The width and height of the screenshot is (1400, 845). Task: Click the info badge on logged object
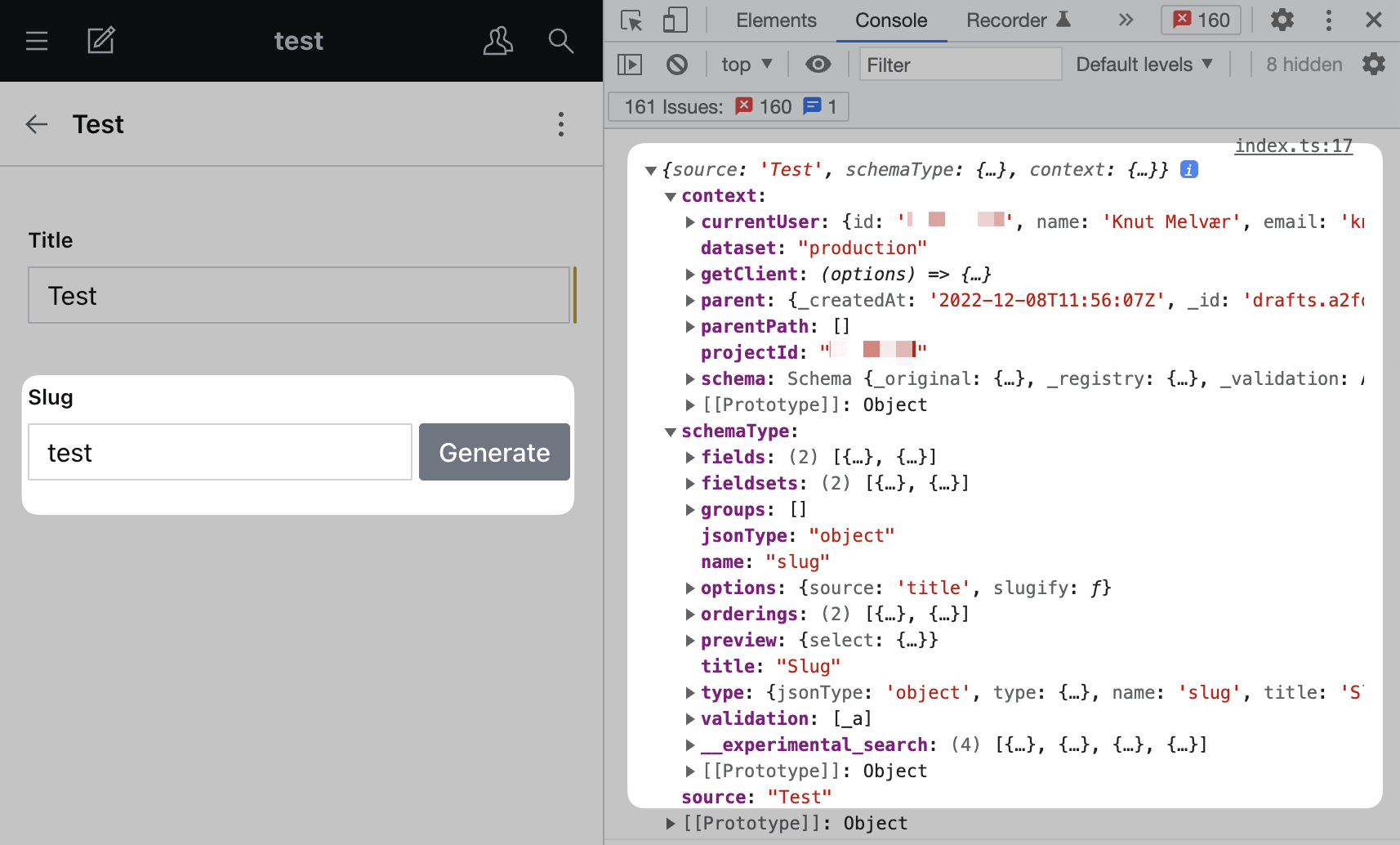tap(1189, 169)
